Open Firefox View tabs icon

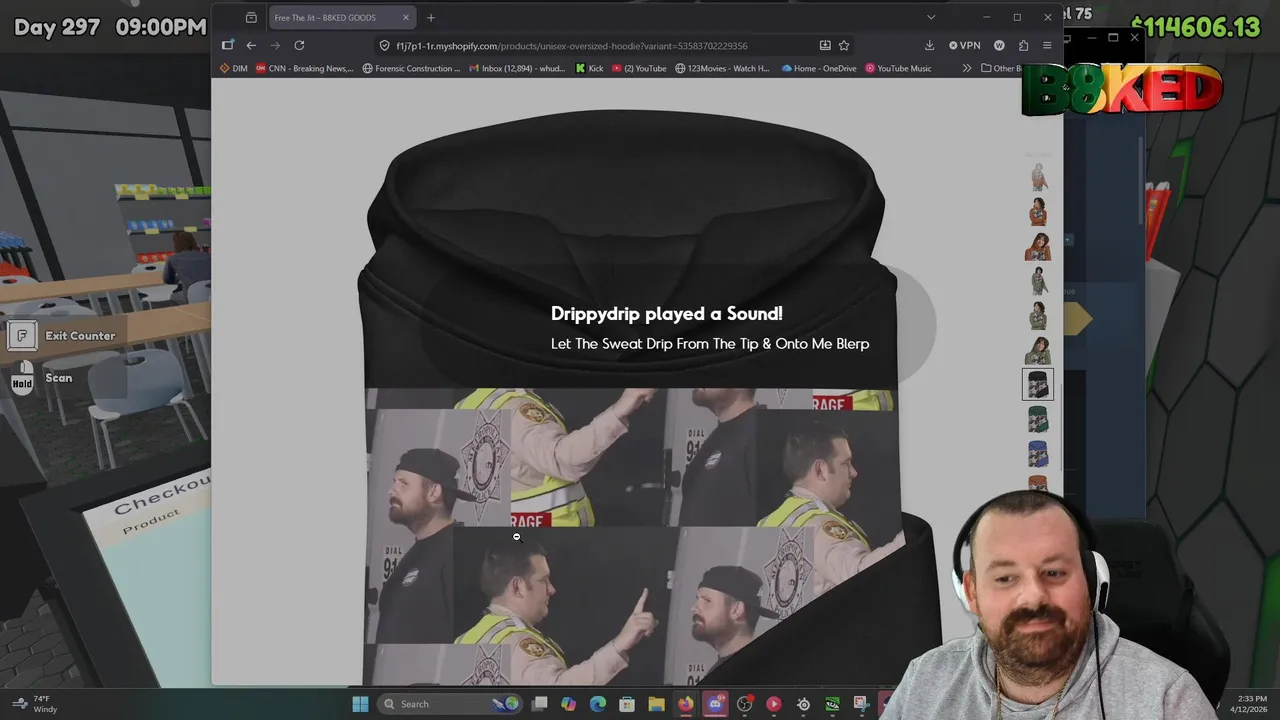[x=251, y=17]
